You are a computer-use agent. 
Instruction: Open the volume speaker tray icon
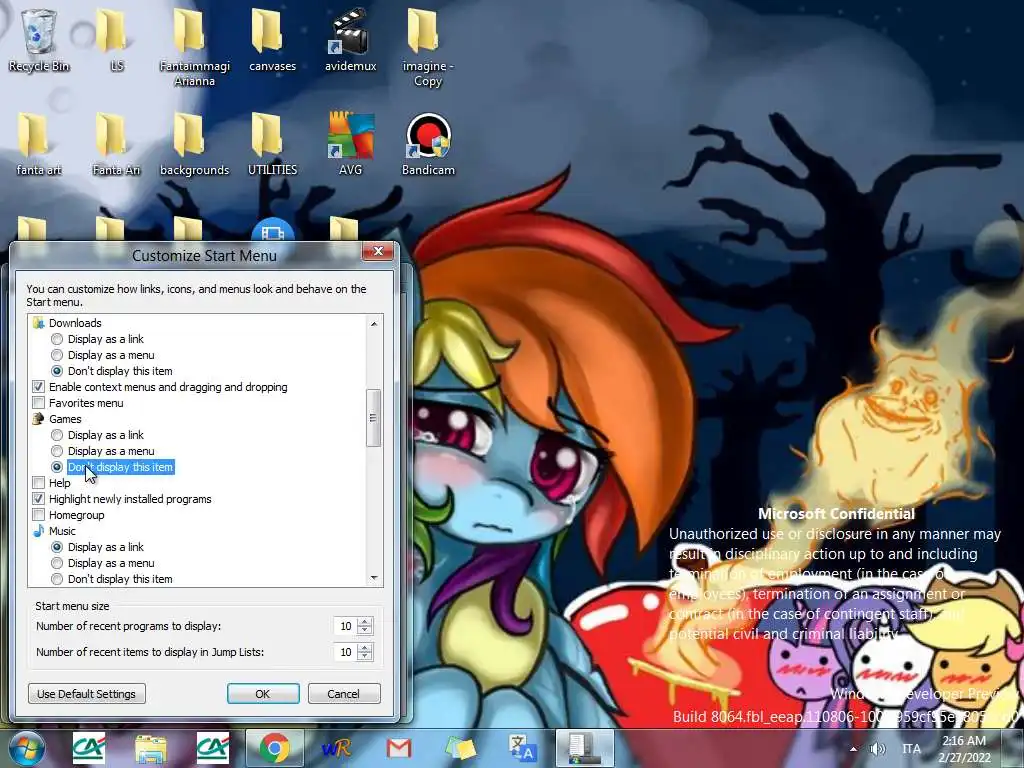coord(878,749)
